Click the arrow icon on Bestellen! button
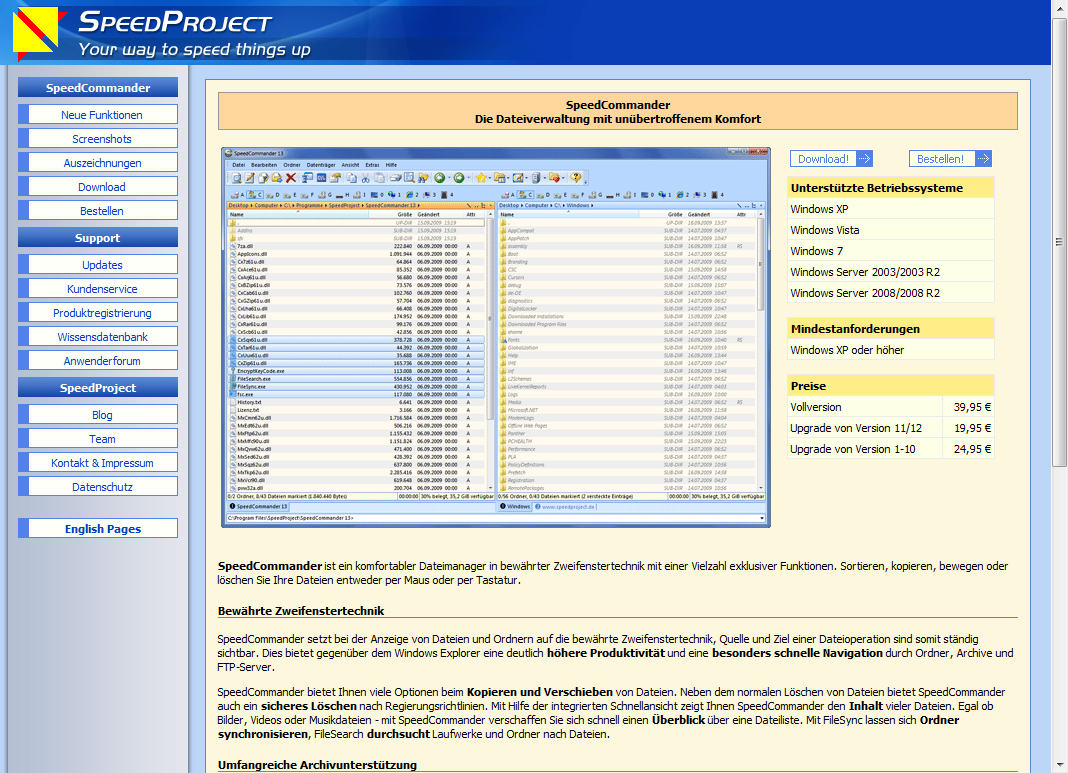This screenshot has width=1068, height=773. 983,159
